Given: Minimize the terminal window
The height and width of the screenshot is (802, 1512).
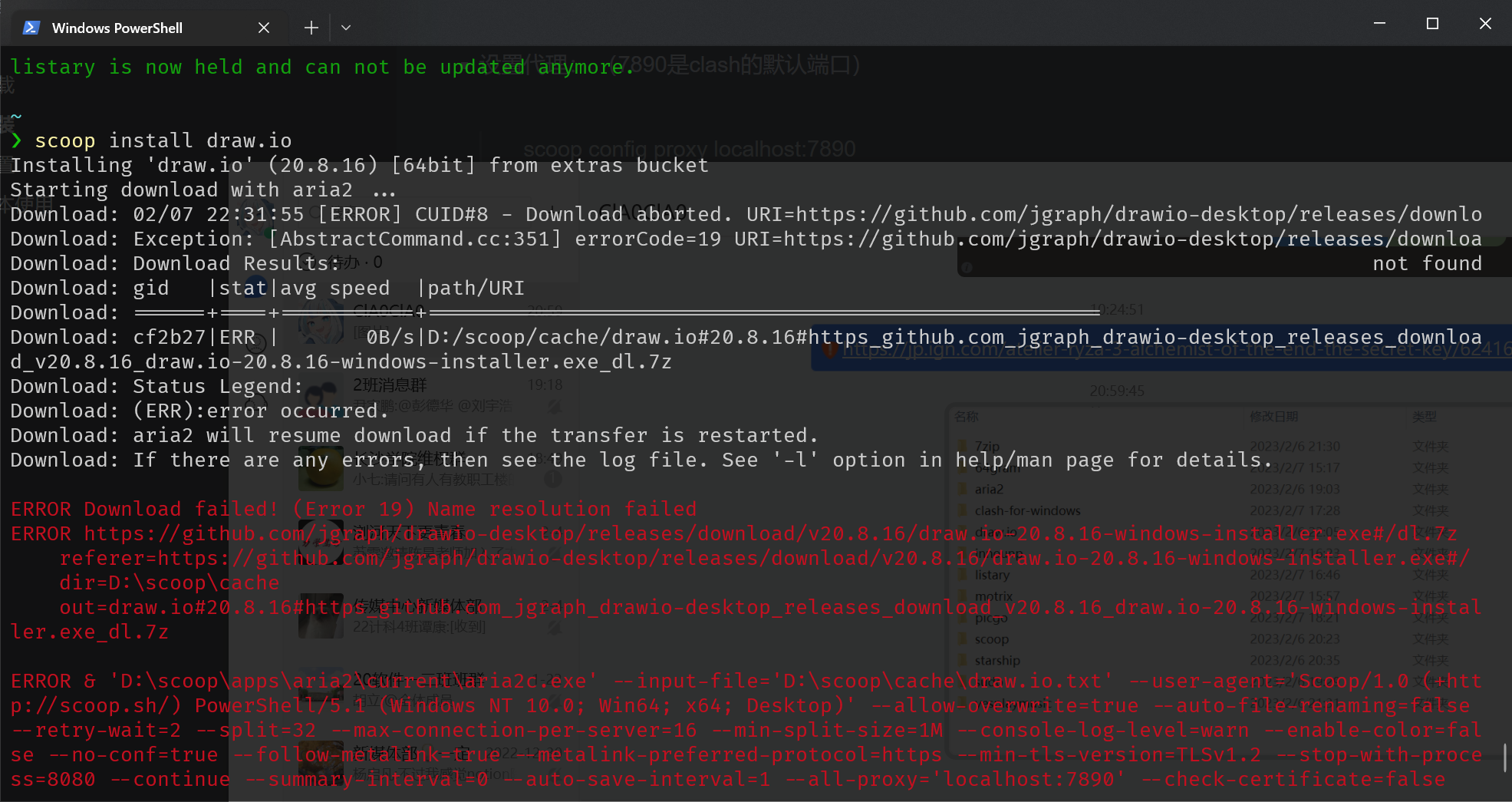Looking at the screenshot, I should 1379,24.
